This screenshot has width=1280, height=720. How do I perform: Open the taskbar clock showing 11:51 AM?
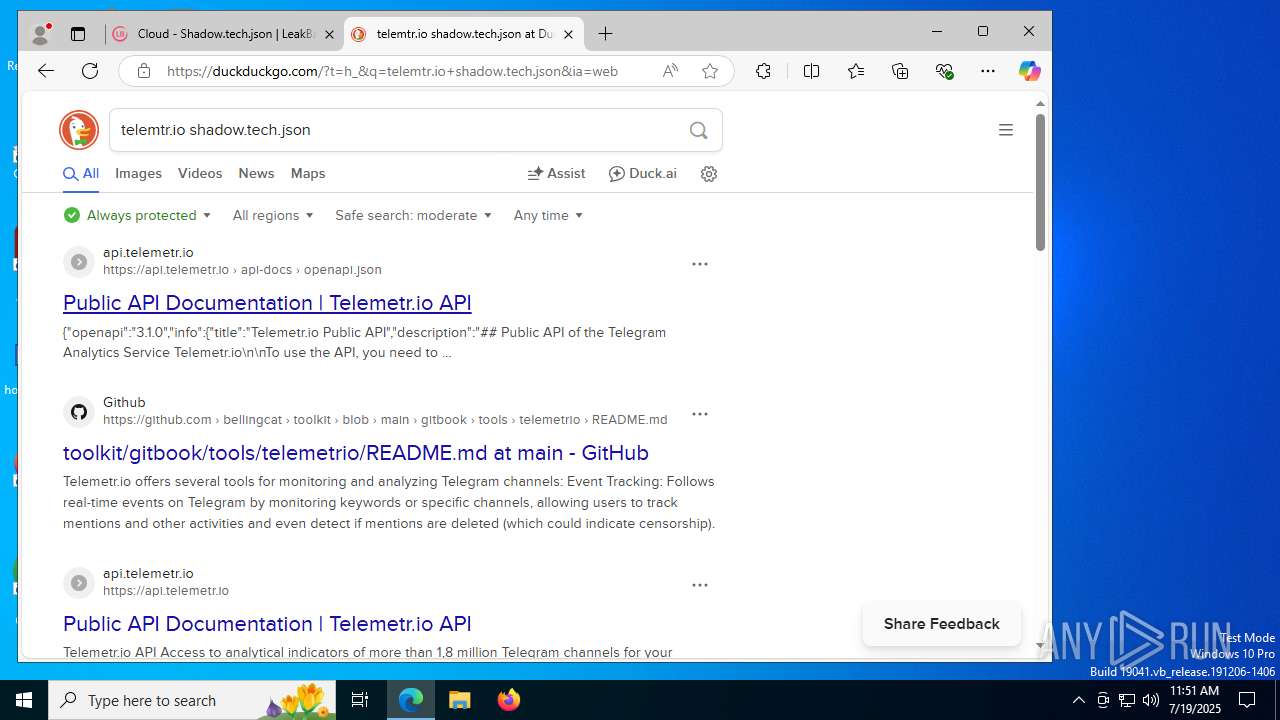point(1194,700)
